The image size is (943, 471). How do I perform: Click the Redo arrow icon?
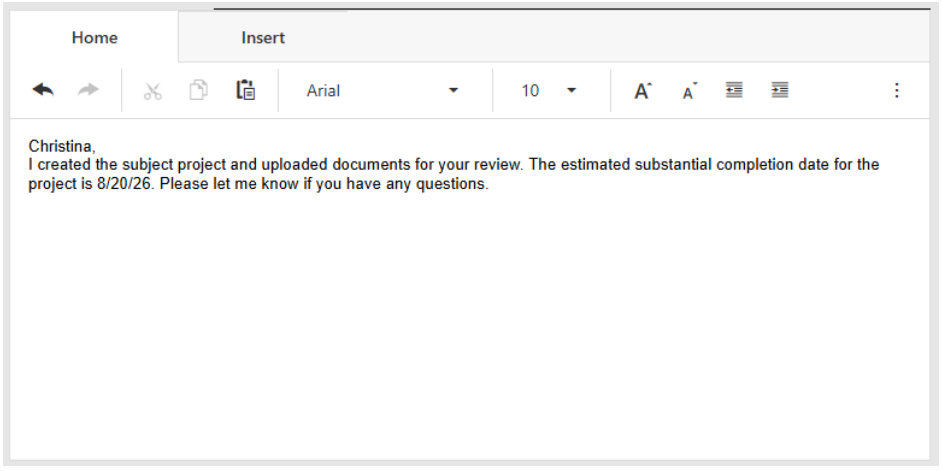[x=89, y=90]
